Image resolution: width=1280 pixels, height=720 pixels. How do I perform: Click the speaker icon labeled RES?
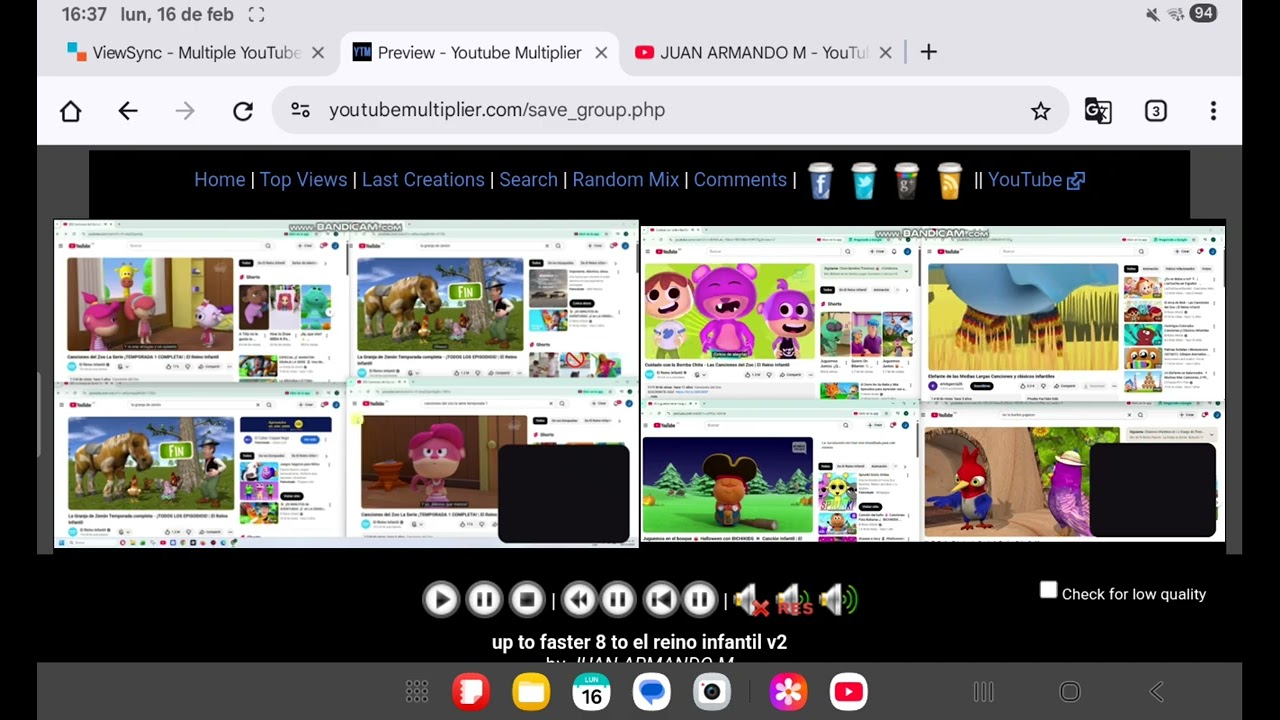click(794, 600)
